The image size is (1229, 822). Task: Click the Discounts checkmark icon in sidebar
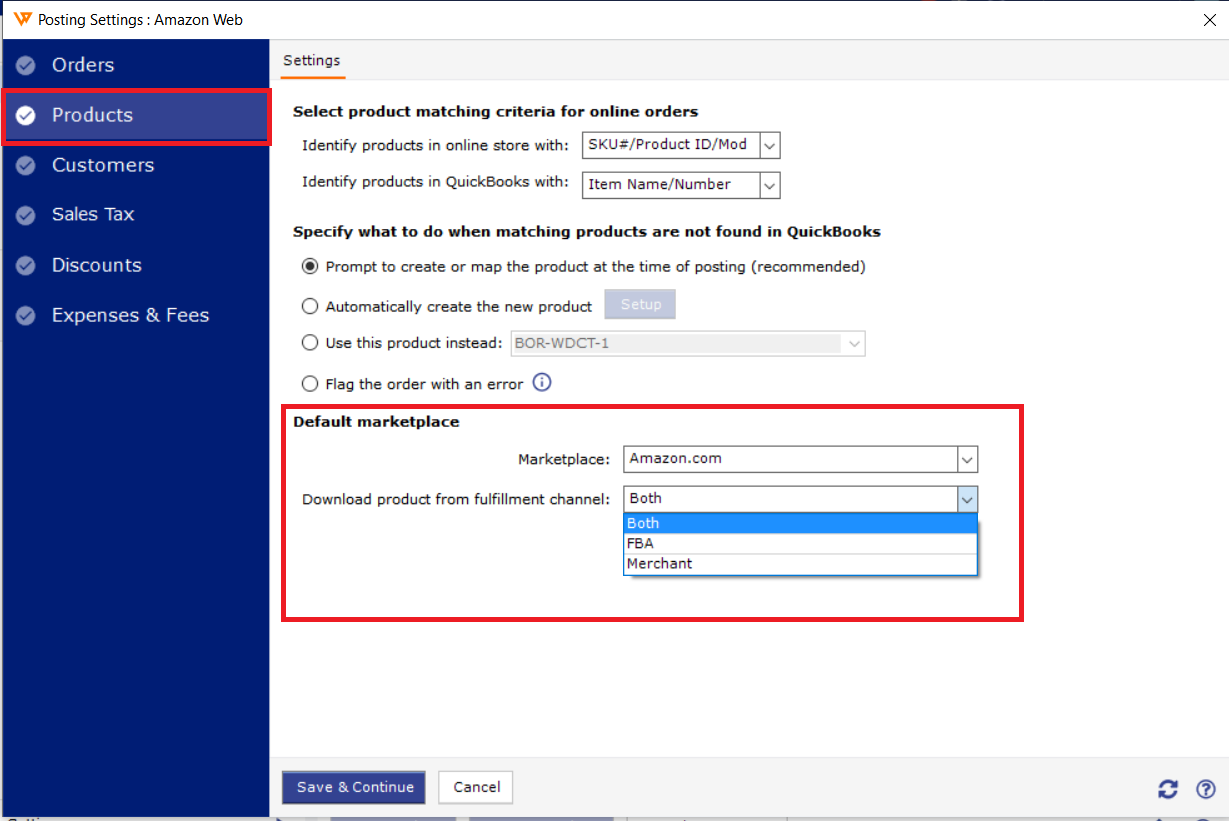point(26,266)
